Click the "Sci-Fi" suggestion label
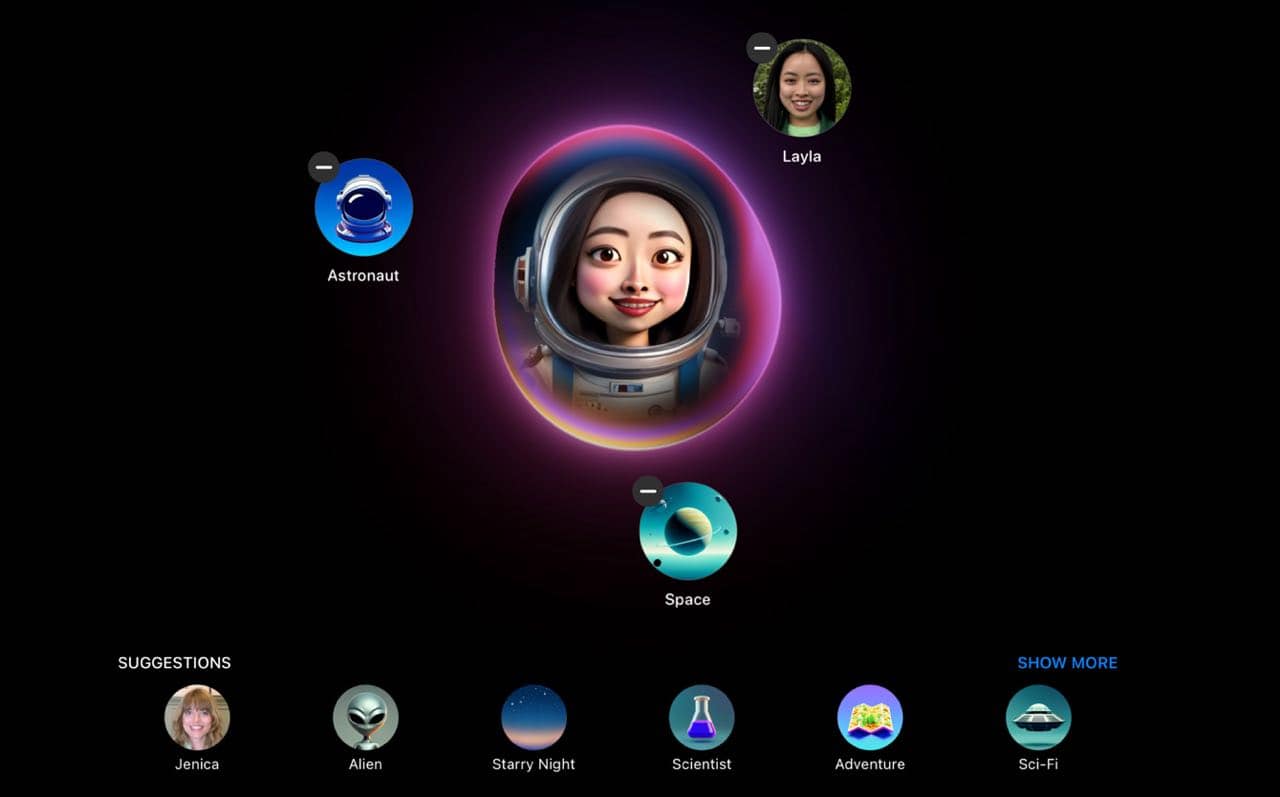Screen dimensions: 1280x797 pos(1038,764)
